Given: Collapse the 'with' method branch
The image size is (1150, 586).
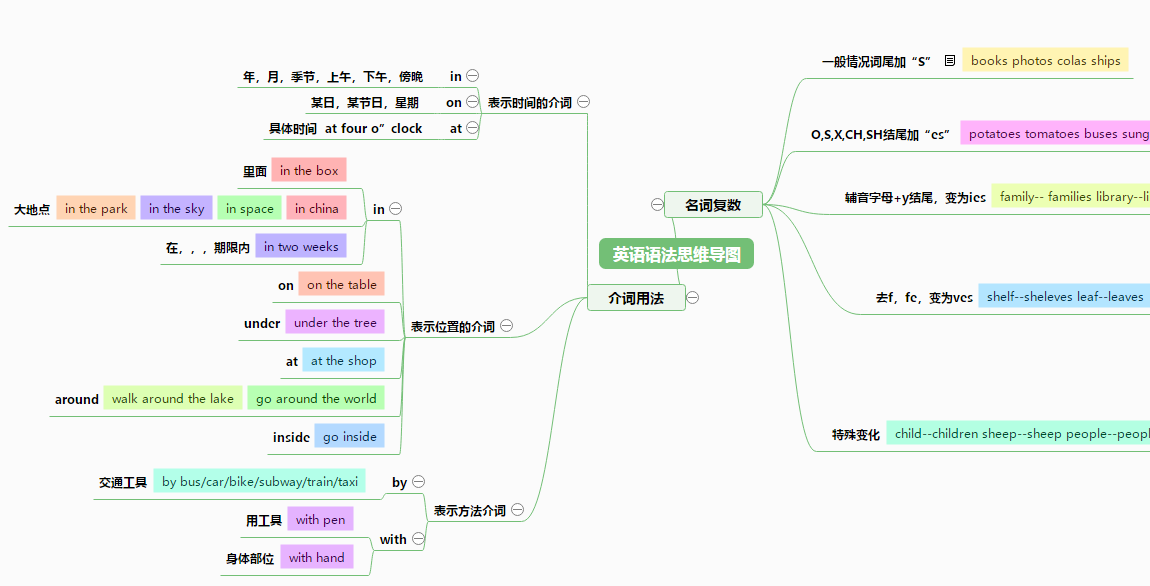Looking at the screenshot, I should [x=418, y=539].
